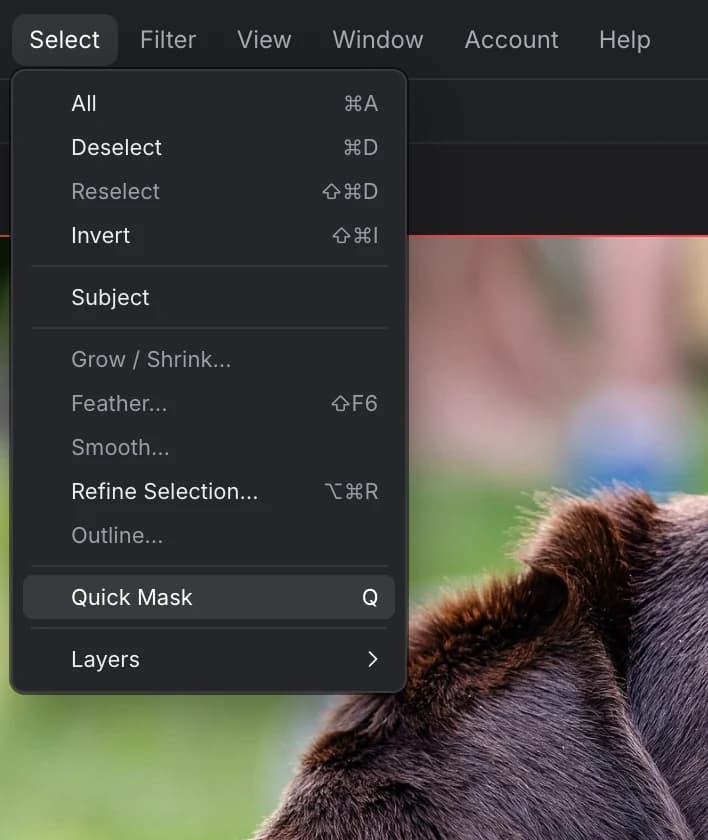Choose Invert selection
Viewport: 708px width, 840px height.
point(209,235)
